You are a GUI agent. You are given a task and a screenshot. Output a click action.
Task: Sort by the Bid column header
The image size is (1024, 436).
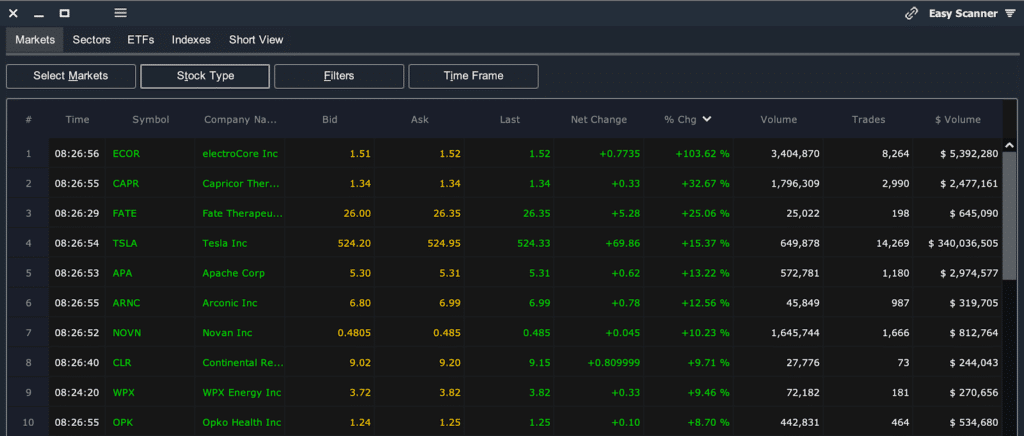tap(330, 119)
